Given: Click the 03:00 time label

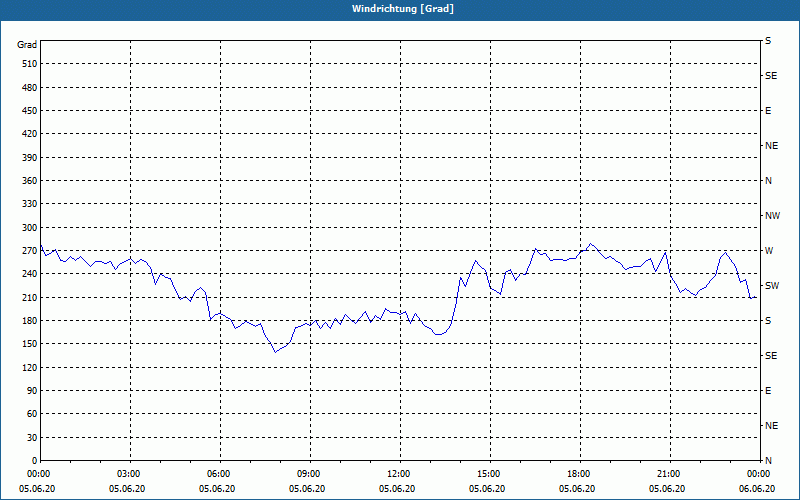Looking at the screenshot, I should click(130, 474).
